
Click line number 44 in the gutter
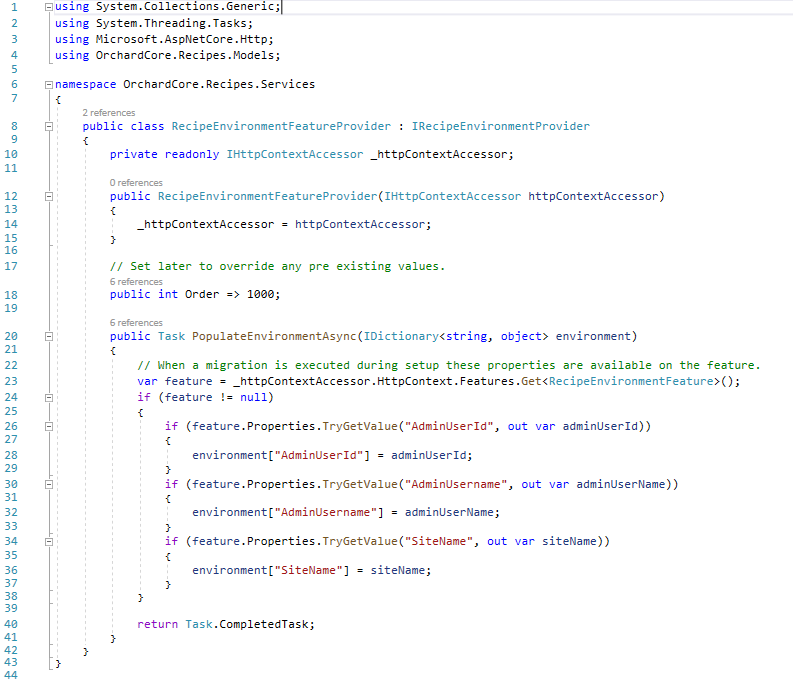tap(11, 675)
